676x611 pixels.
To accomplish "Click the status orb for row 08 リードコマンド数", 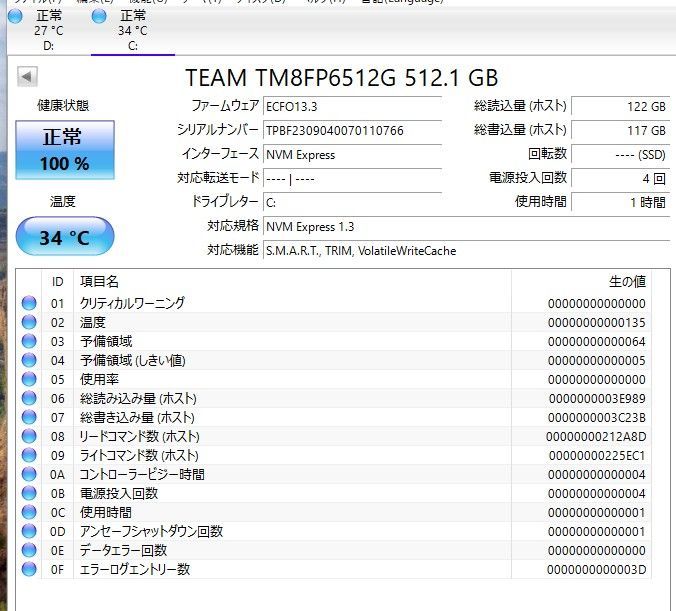I will [x=29, y=436].
